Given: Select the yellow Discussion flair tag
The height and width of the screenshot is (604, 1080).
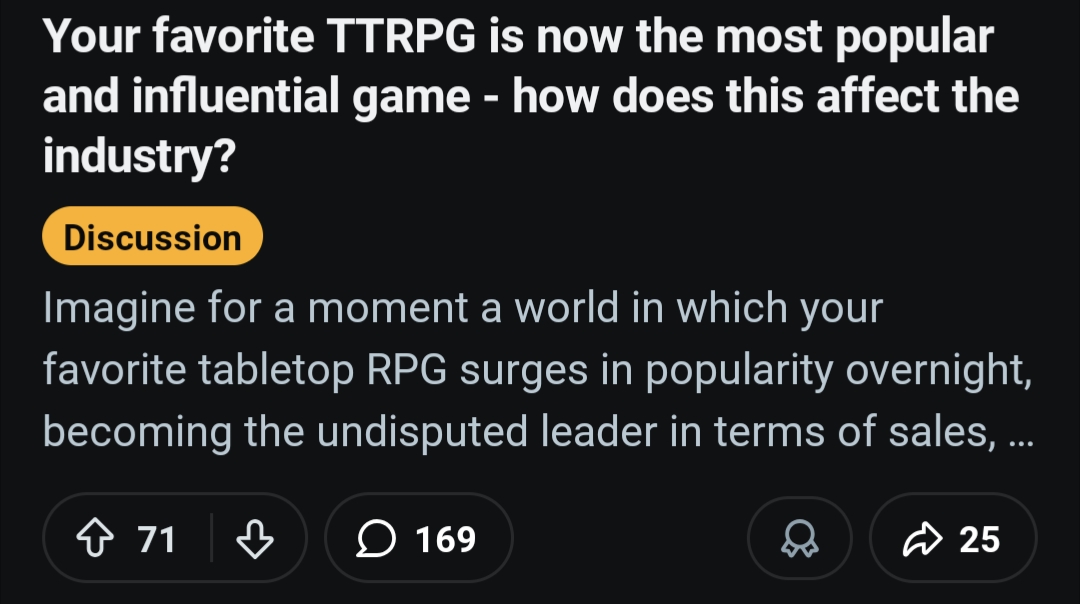Looking at the screenshot, I should tap(152, 238).
